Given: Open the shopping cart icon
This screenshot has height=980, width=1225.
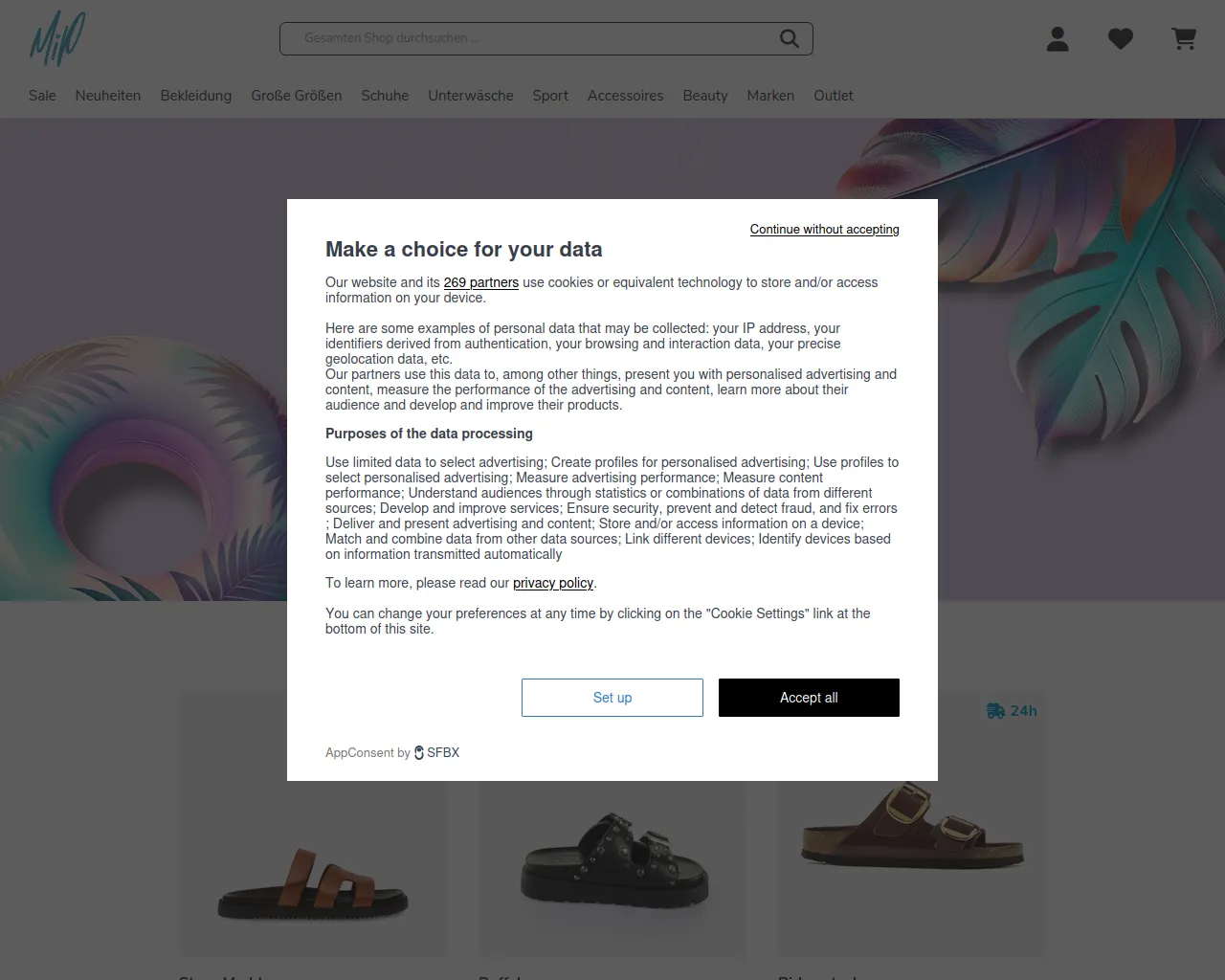Looking at the screenshot, I should [x=1184, y=39].
